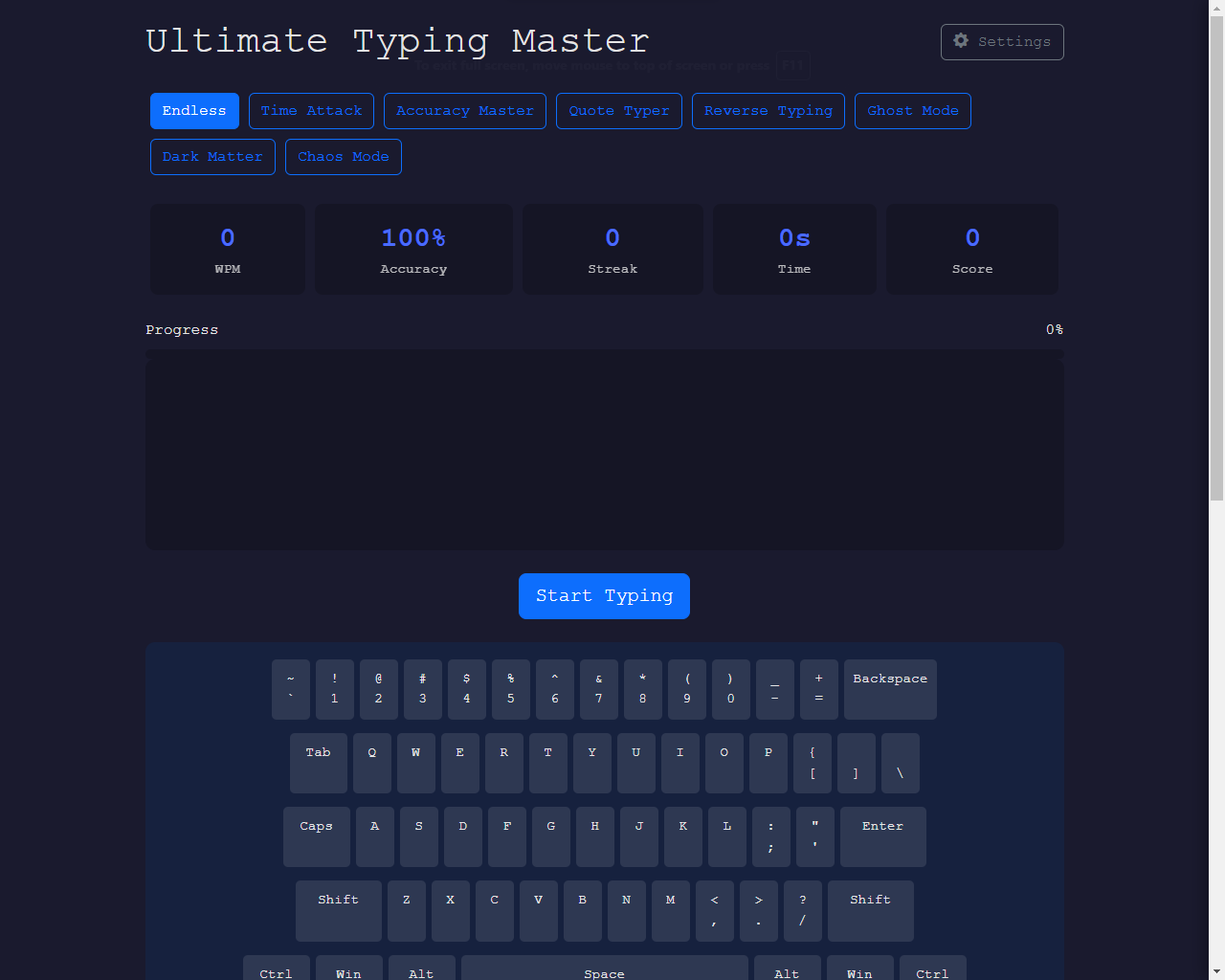The width and height of the screenshot is (1225, 980).
Task: Click the left Win key
Action: click(x=349, y=969)
